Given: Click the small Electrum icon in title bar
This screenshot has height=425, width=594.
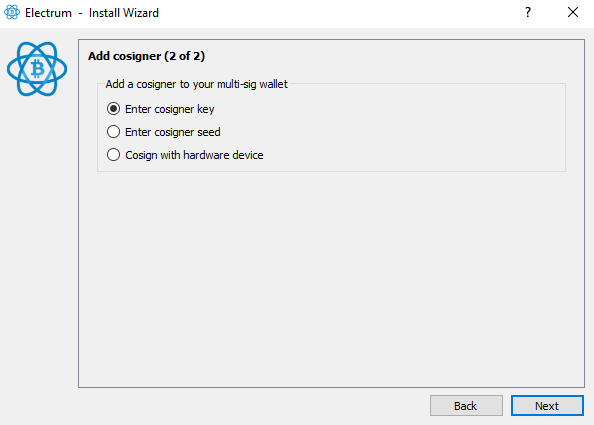Looking at the screenshot, I should [x=12, y=12].
